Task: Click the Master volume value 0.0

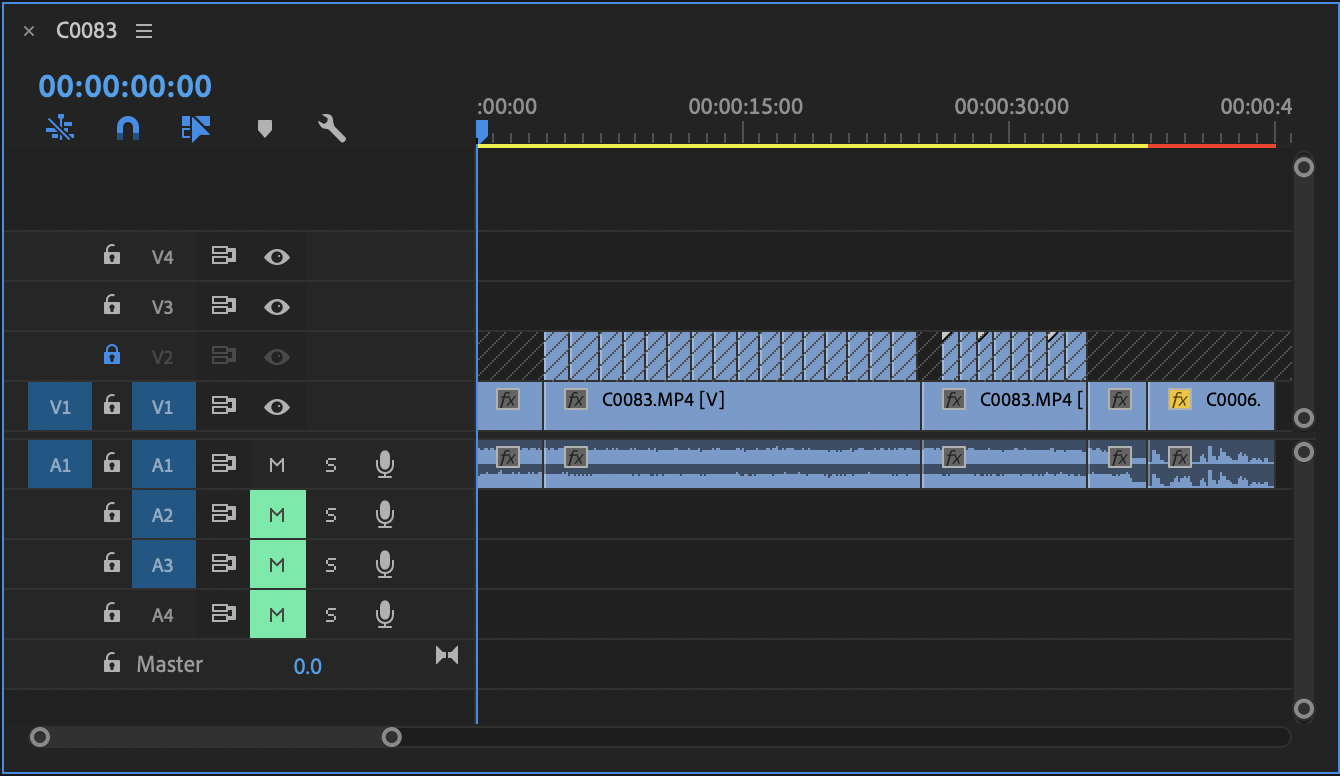Action: pos(307,666)
